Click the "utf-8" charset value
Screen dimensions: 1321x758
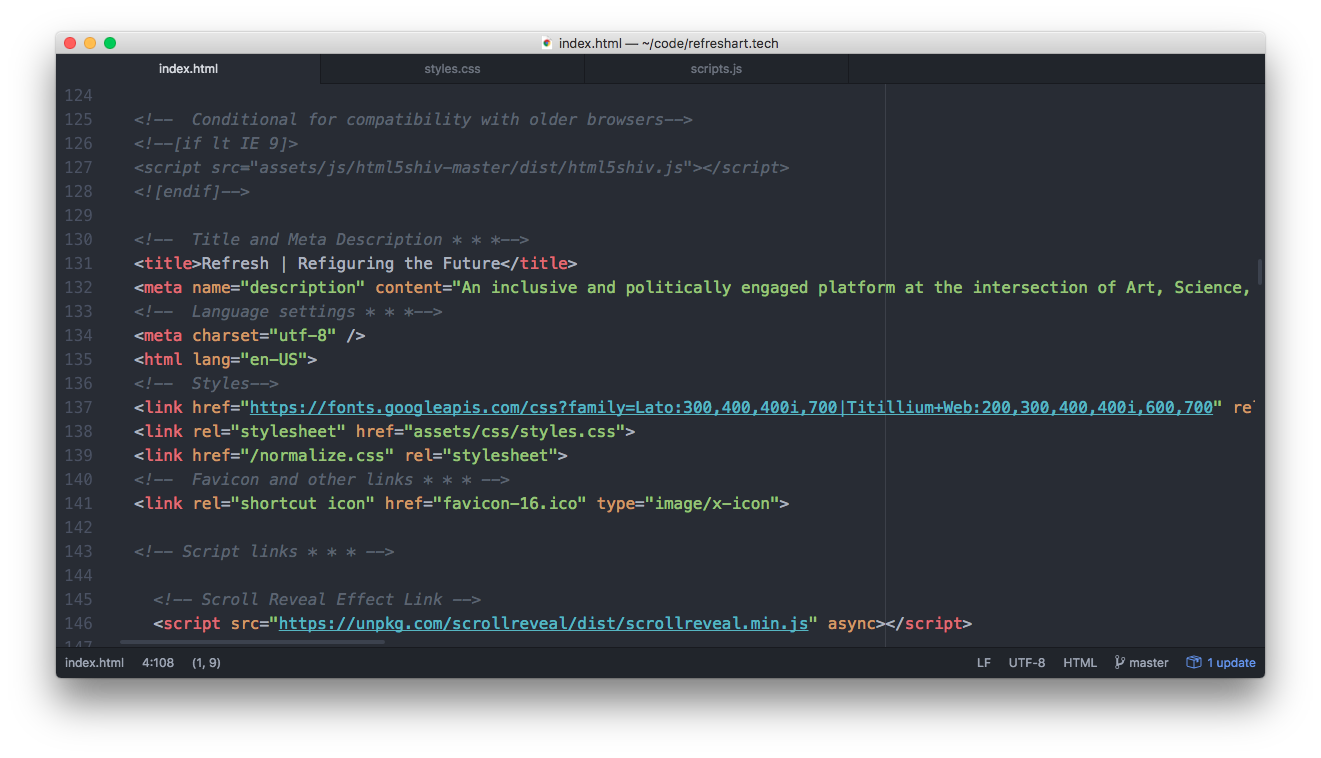(x=303, y=335)
